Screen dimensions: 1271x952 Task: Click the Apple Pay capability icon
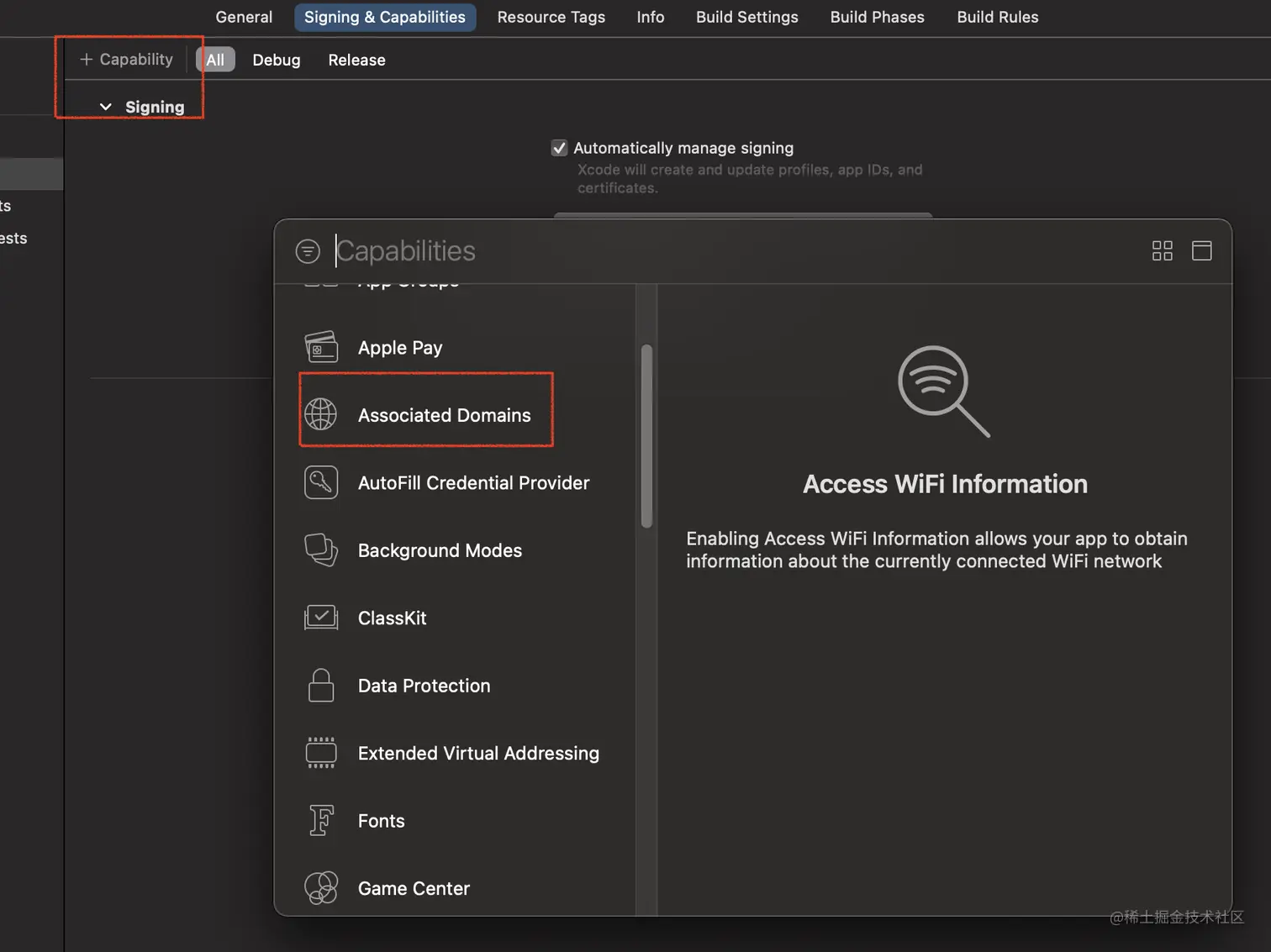(321, 347)
